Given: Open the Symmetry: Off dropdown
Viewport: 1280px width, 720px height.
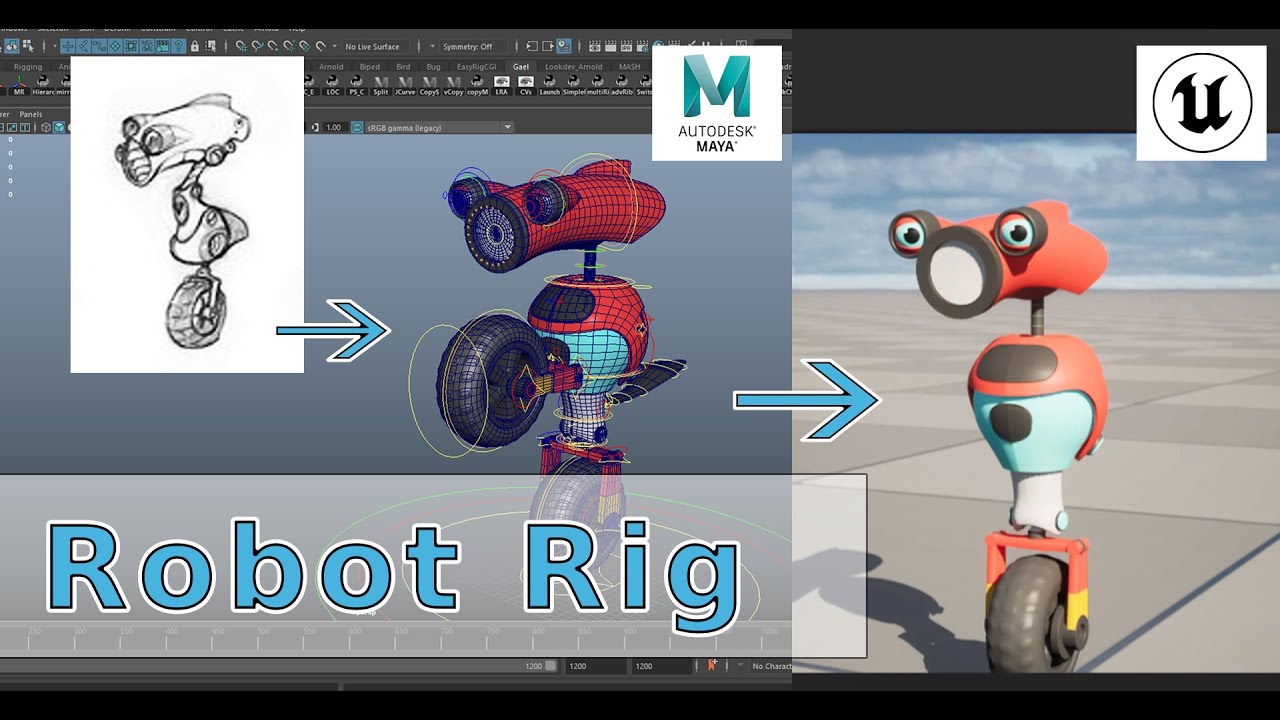Looking at the screenshot, I should [x=474, y=46].
